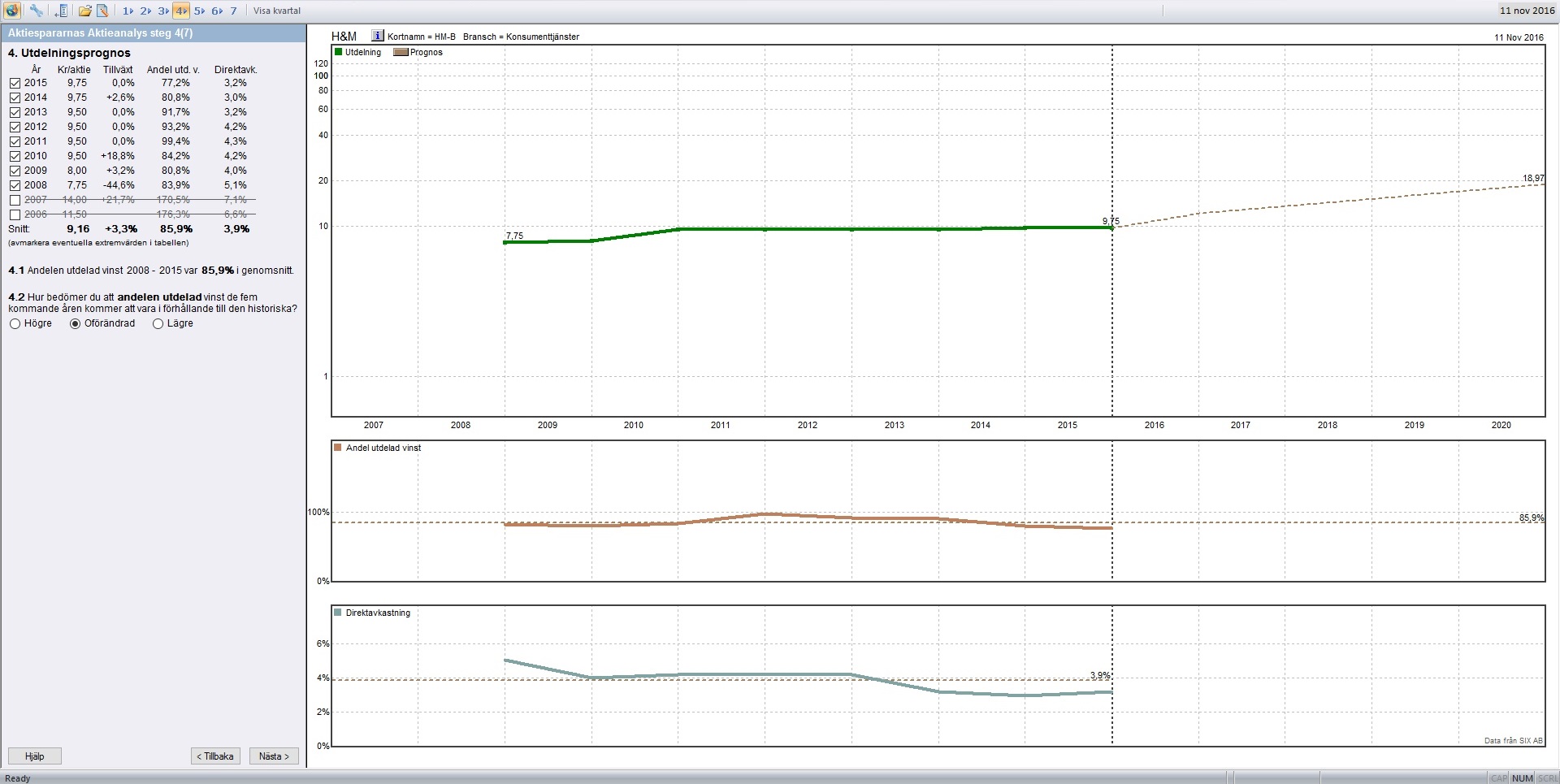This screenshot has width=1560, height=784.
Task: Click the 99,4% cell in 2011 row
Action: (175, 141)
